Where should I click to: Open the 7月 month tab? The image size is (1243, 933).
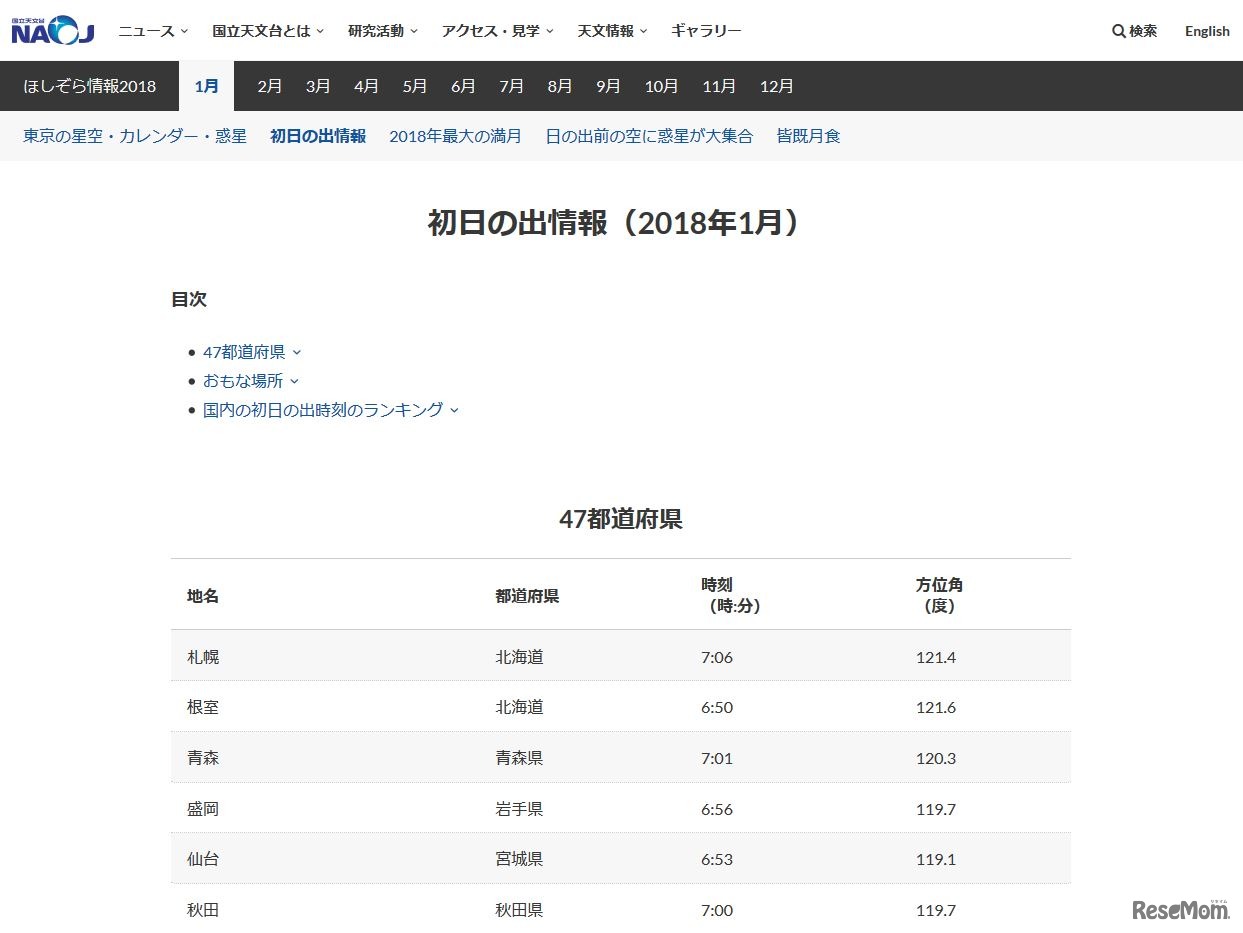tap(511, 86)
